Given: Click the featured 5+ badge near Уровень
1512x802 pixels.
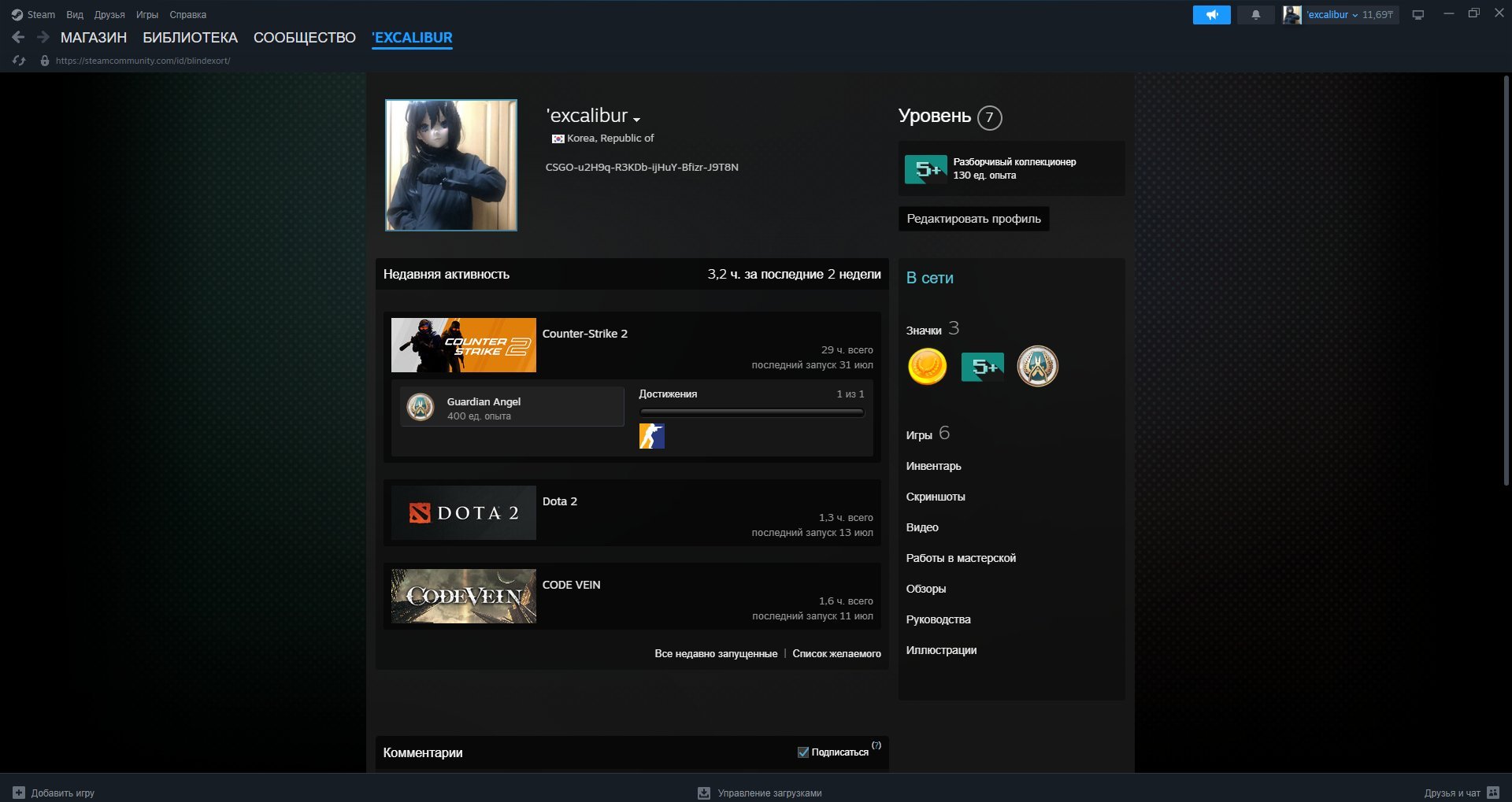Looking at the screenshot, I should click(x=926, y=169).
